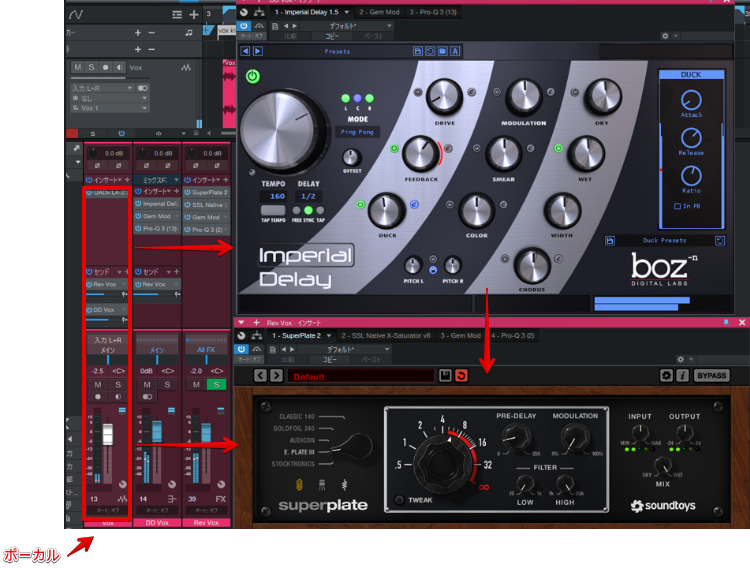Record-arm the Vox track in arrangement
This screenshot has height=568, width=750.
pos(105,67)
